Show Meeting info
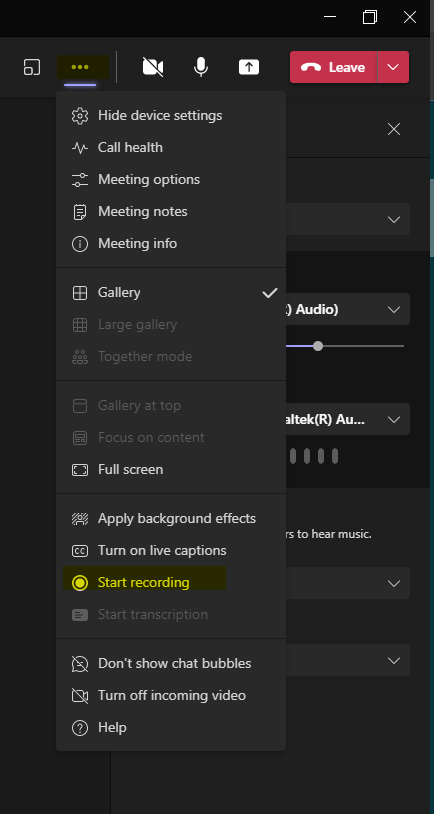434x814 pixels. (171, 243)
